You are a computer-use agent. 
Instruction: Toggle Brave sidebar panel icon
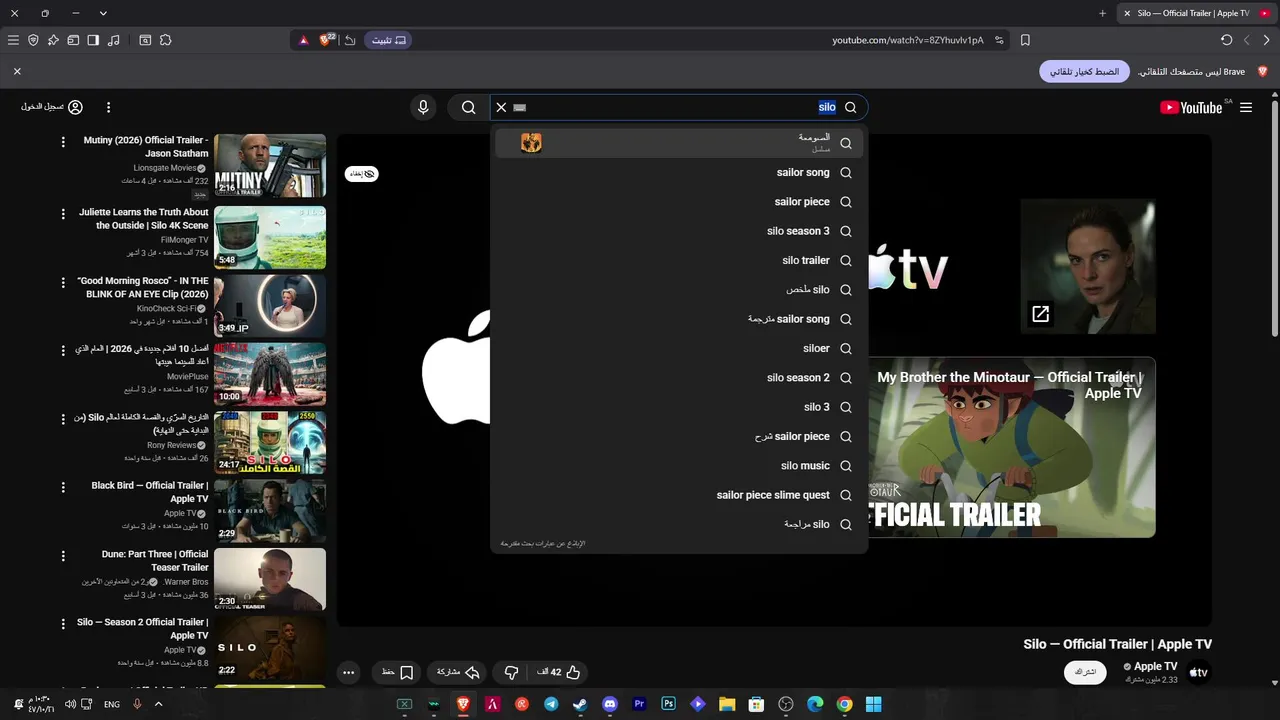tap(93, 40)
